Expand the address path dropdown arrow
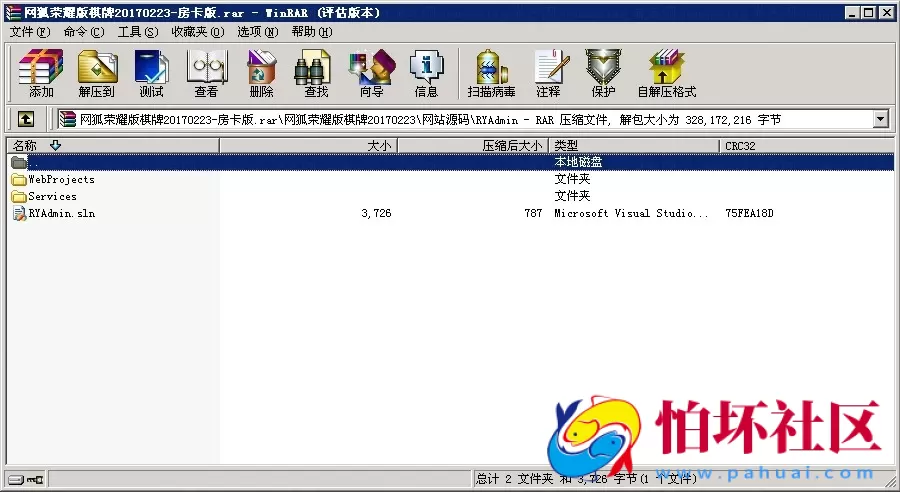 (x=880, y=119)
